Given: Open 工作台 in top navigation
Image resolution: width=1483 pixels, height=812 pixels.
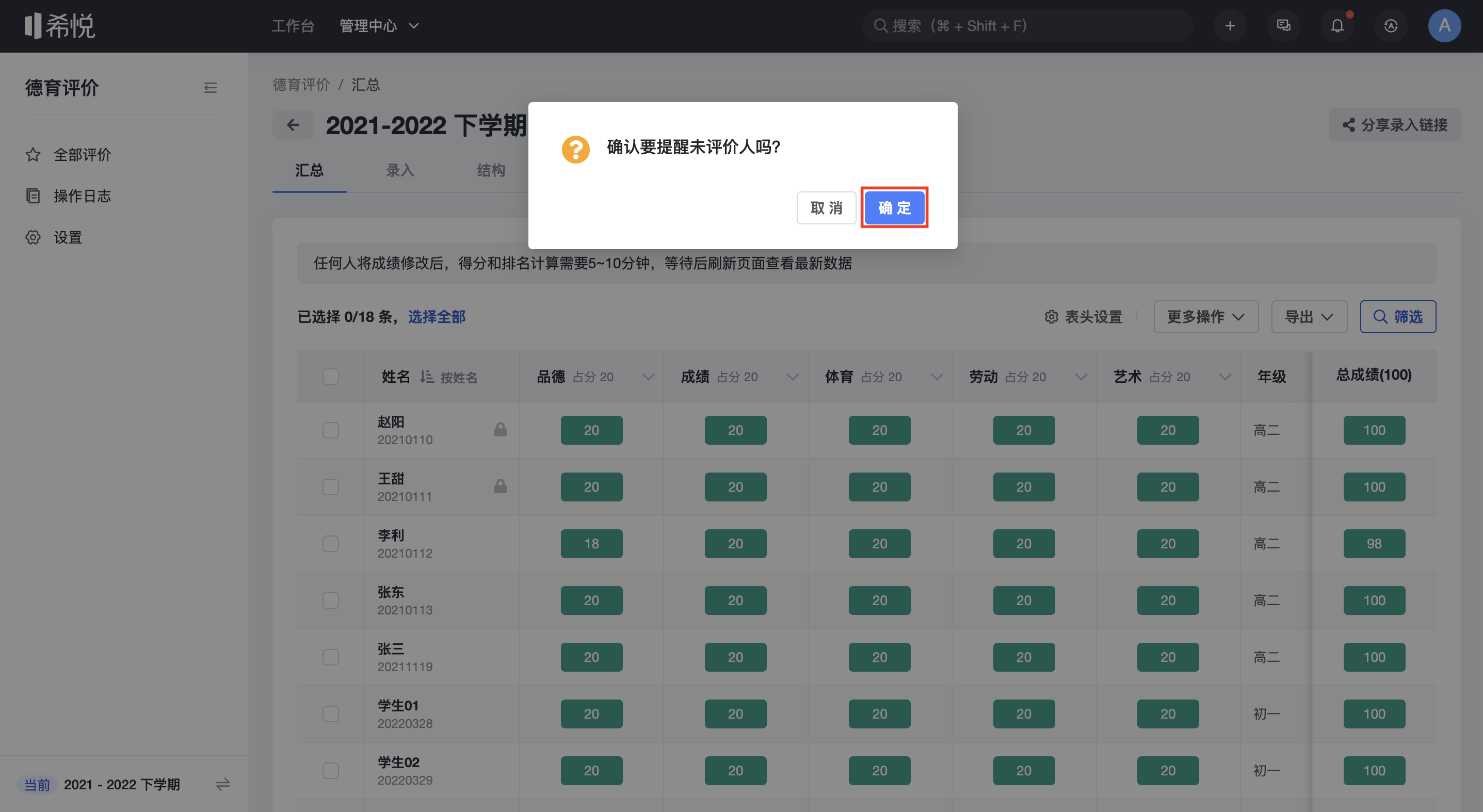Looking at the screenshot, I should (293, 26).
